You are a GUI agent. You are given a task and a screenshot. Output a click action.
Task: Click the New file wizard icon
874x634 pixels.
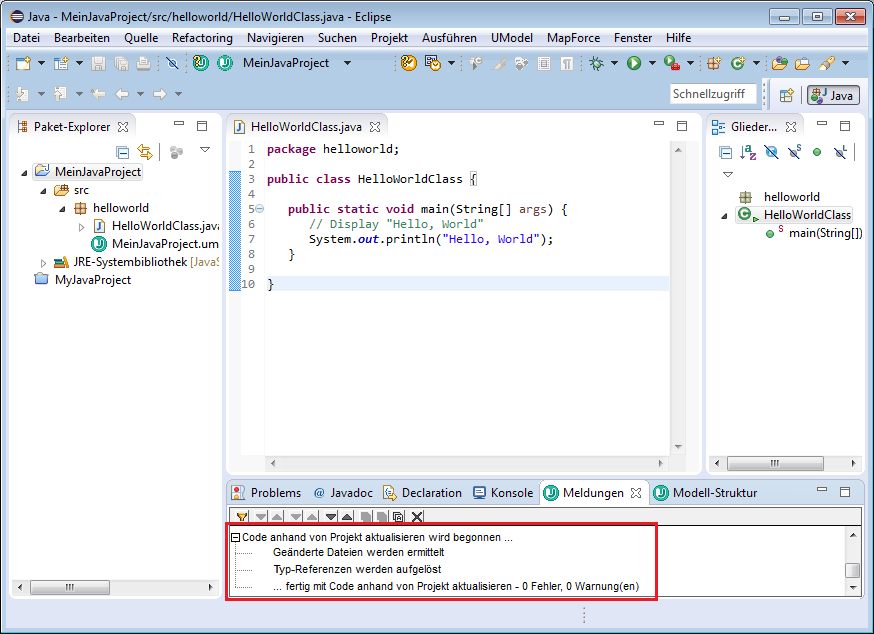click(x=23, y=63)
